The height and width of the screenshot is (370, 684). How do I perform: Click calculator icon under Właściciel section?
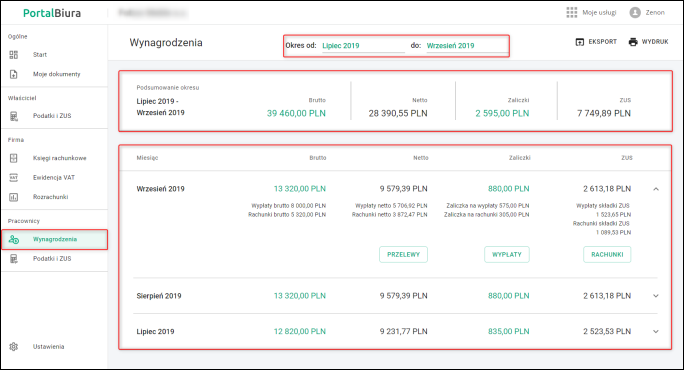click(14, 116)
